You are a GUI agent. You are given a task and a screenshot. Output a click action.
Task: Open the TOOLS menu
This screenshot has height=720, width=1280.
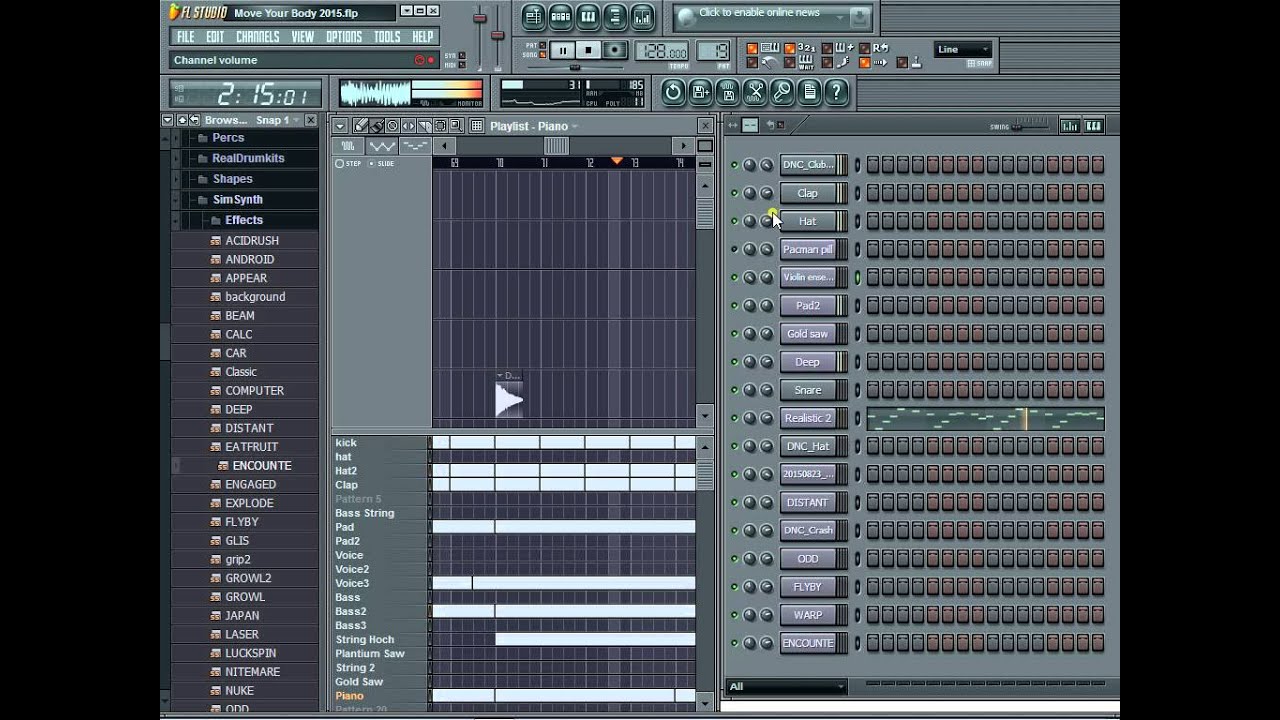(x=387, y=37)
